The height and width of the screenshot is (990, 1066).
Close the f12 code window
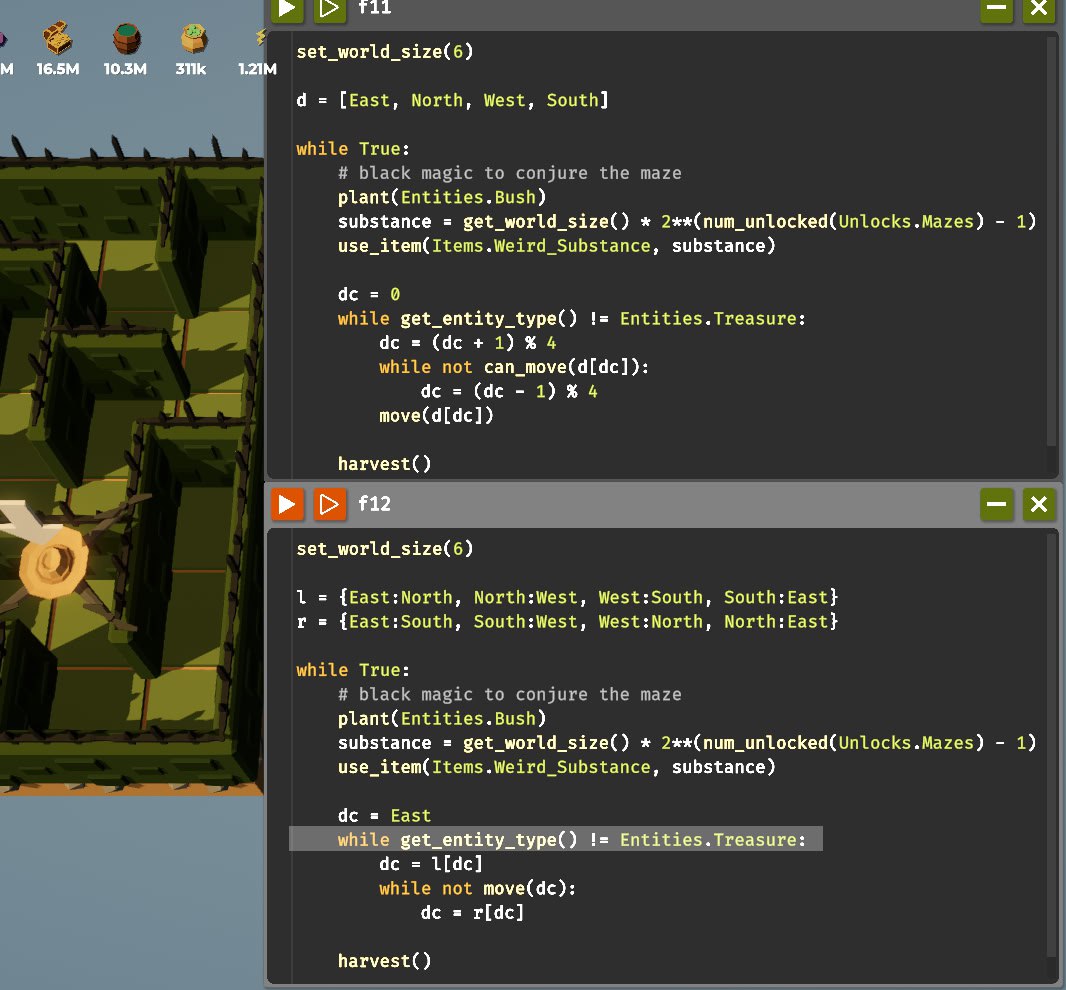point(1039,504)
